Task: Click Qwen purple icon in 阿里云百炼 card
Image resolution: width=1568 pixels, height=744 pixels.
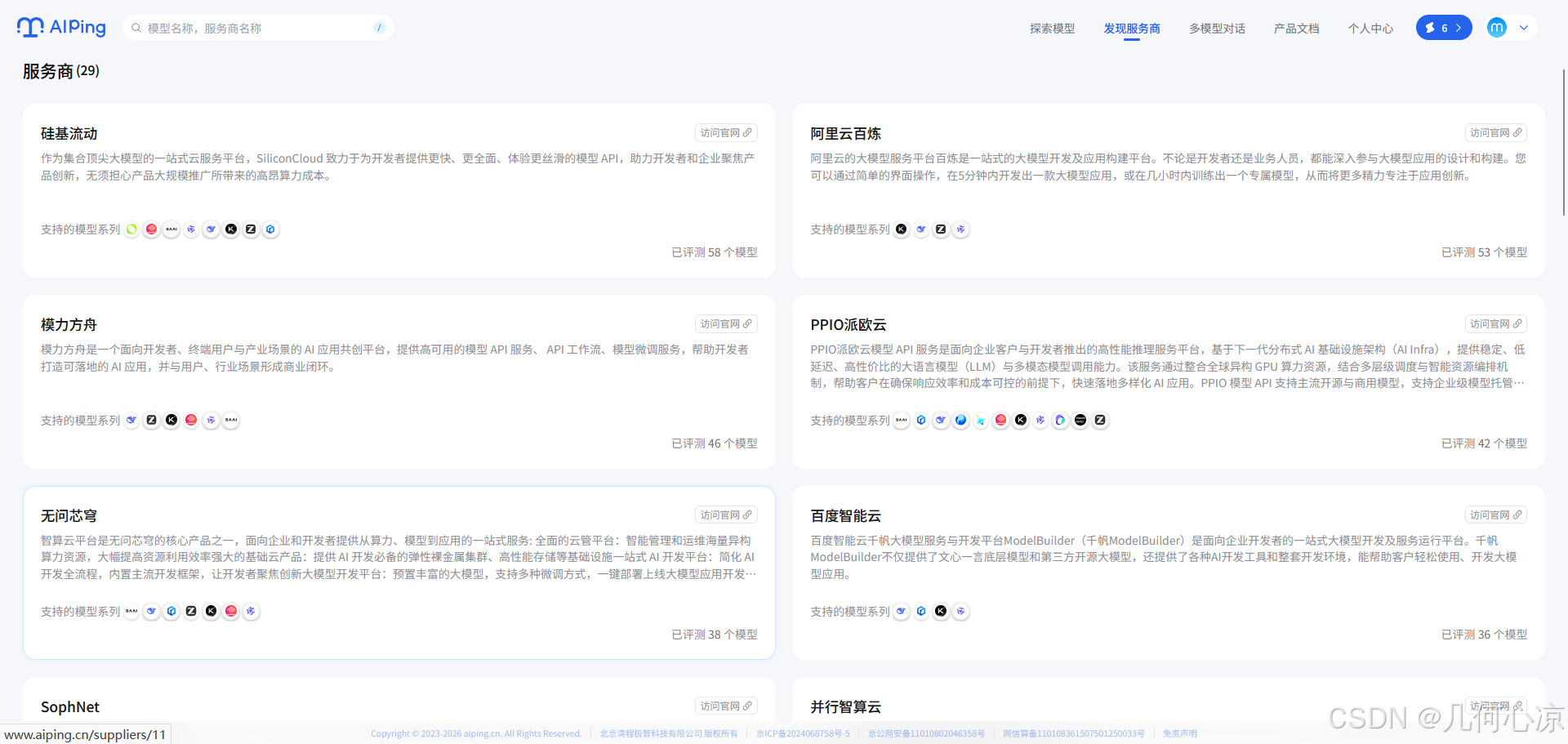Action: pos(960,229)
